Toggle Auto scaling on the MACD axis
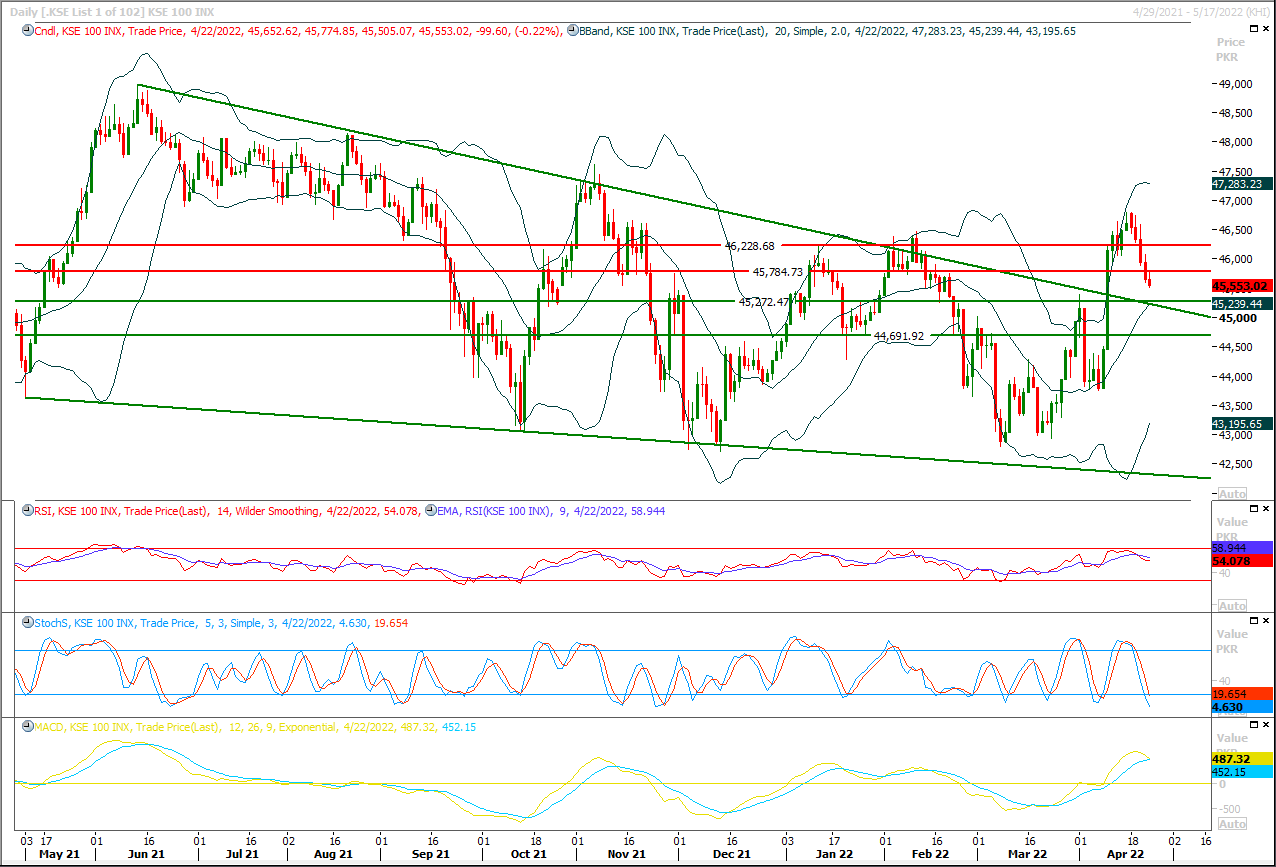Viewport: 1276px width, 867px height. click(1232, 824)
